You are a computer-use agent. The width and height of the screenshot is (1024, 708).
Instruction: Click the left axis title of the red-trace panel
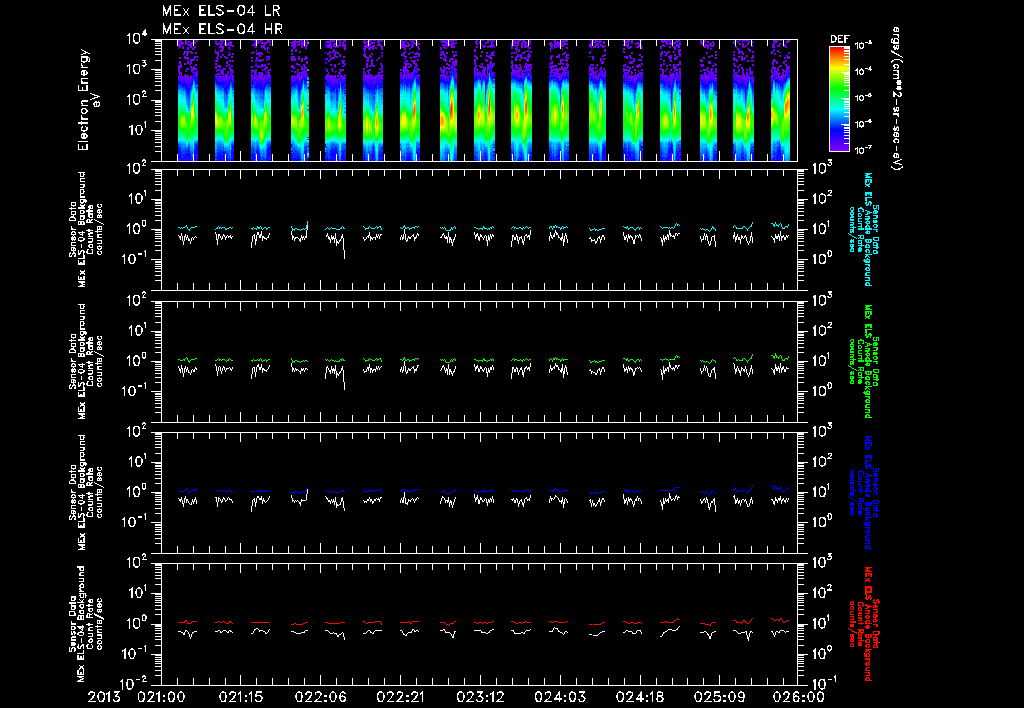86,624
